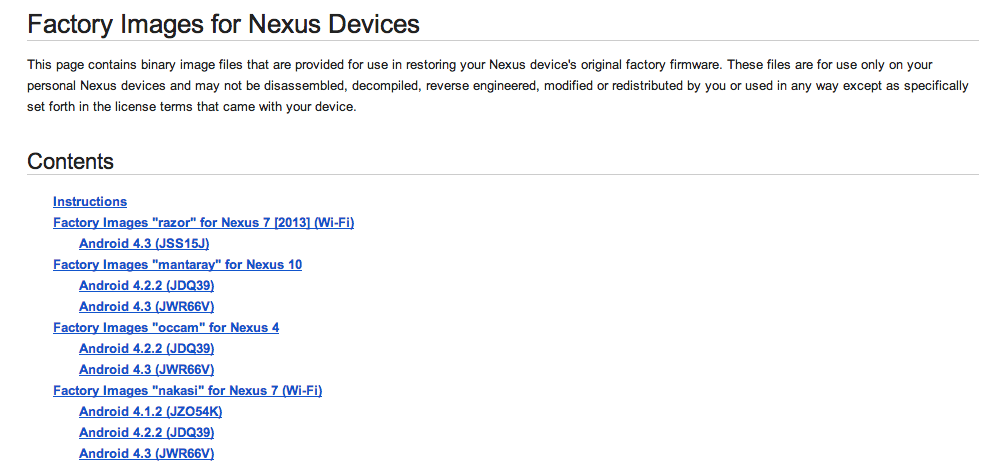
Task: Click the "Factory Images for Nexus Devices" page title
Action: 223,22
